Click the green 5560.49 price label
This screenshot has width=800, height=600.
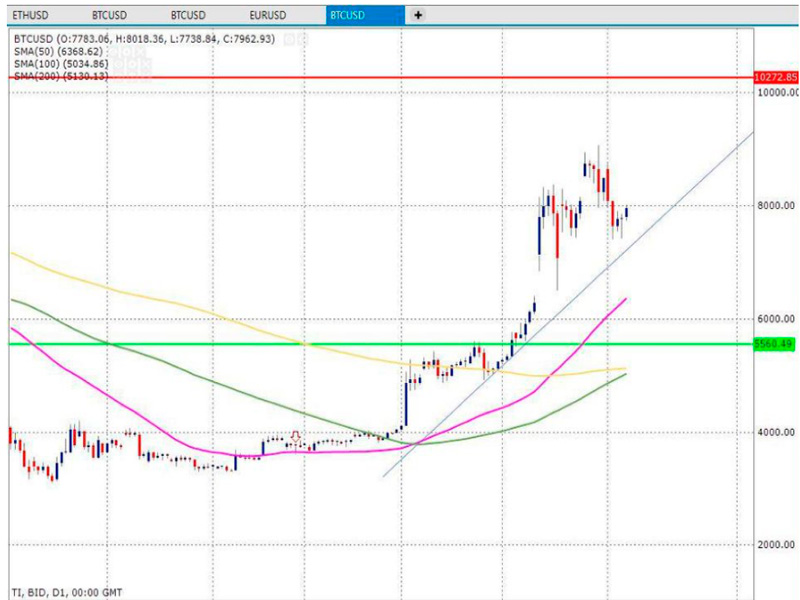(x=774, y=344)
